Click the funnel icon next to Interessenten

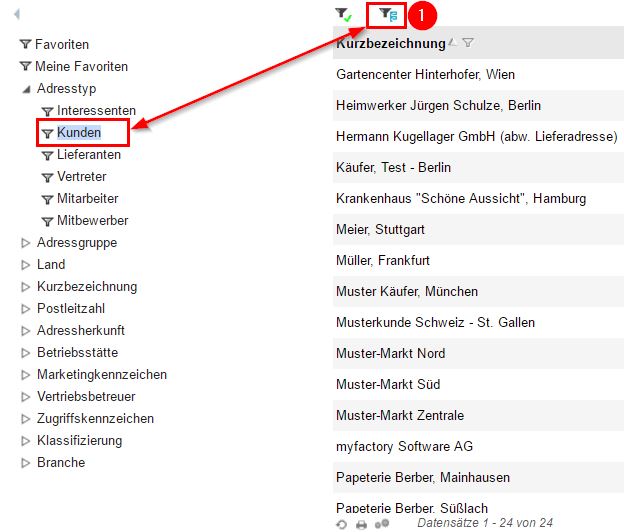pyautogui.click(x=47, y=111)
